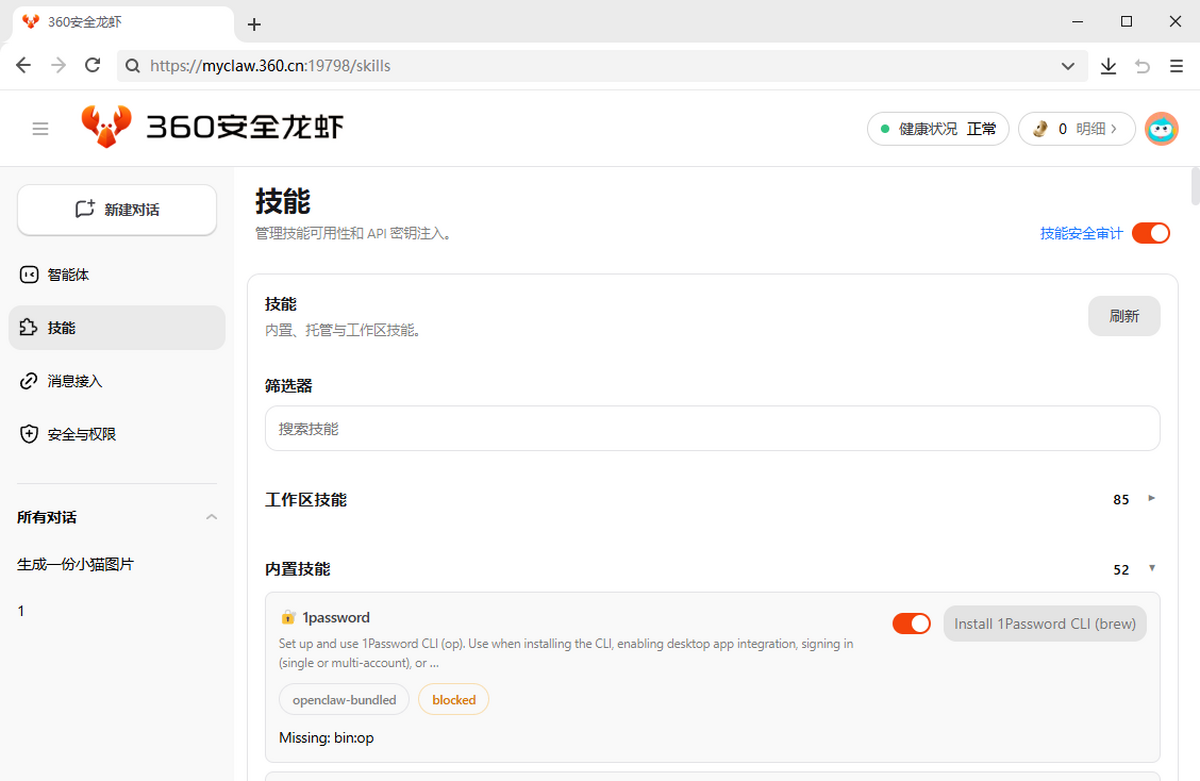Screen dimensions: 1200x781
Task: Open the browser menu icon
Action: click(x=1176, y=66)
